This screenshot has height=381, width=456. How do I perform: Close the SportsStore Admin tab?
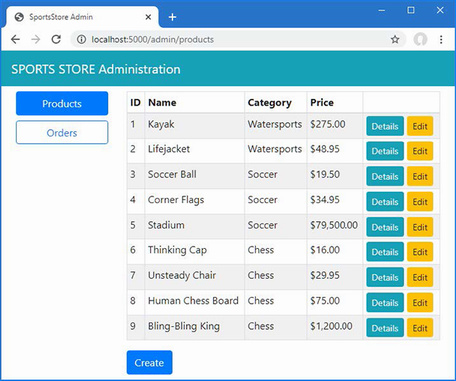point(148,17)
